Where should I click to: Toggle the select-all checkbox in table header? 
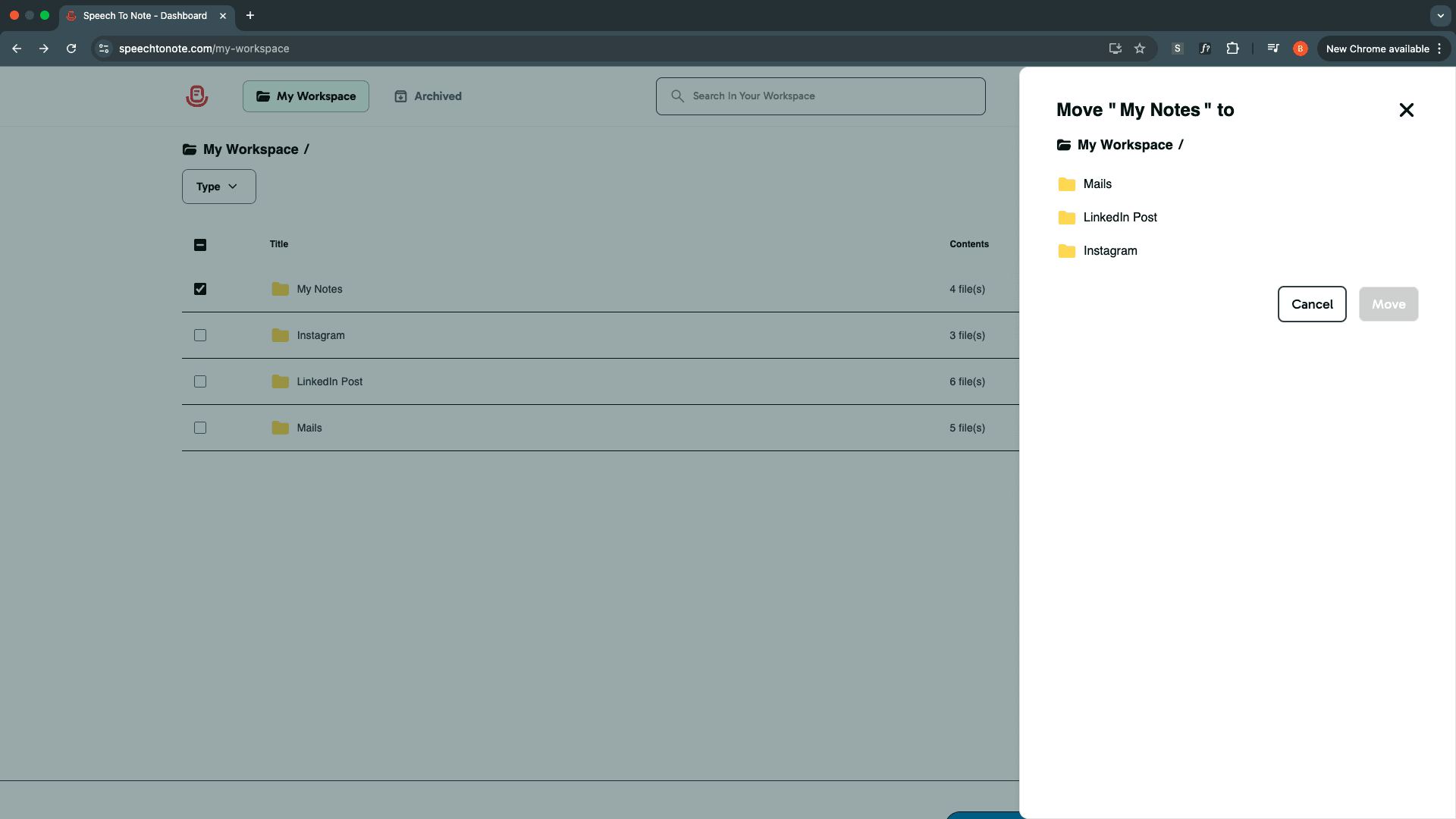click(x=200, y=245)
